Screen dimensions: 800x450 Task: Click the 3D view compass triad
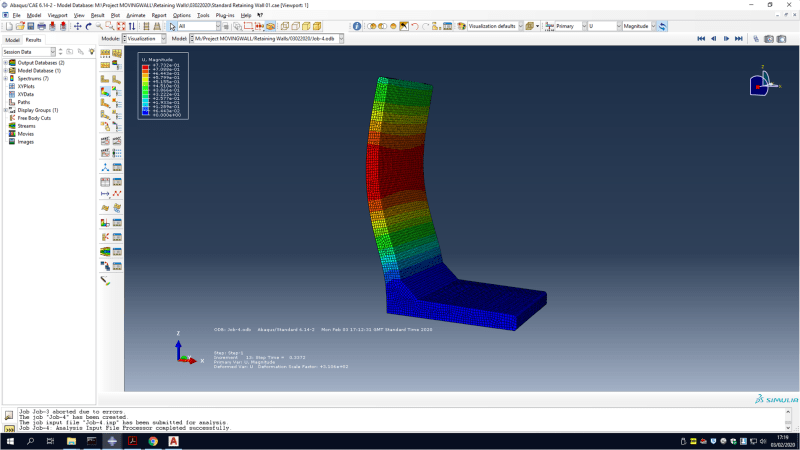pyautogui.click(x=764, y=83)
